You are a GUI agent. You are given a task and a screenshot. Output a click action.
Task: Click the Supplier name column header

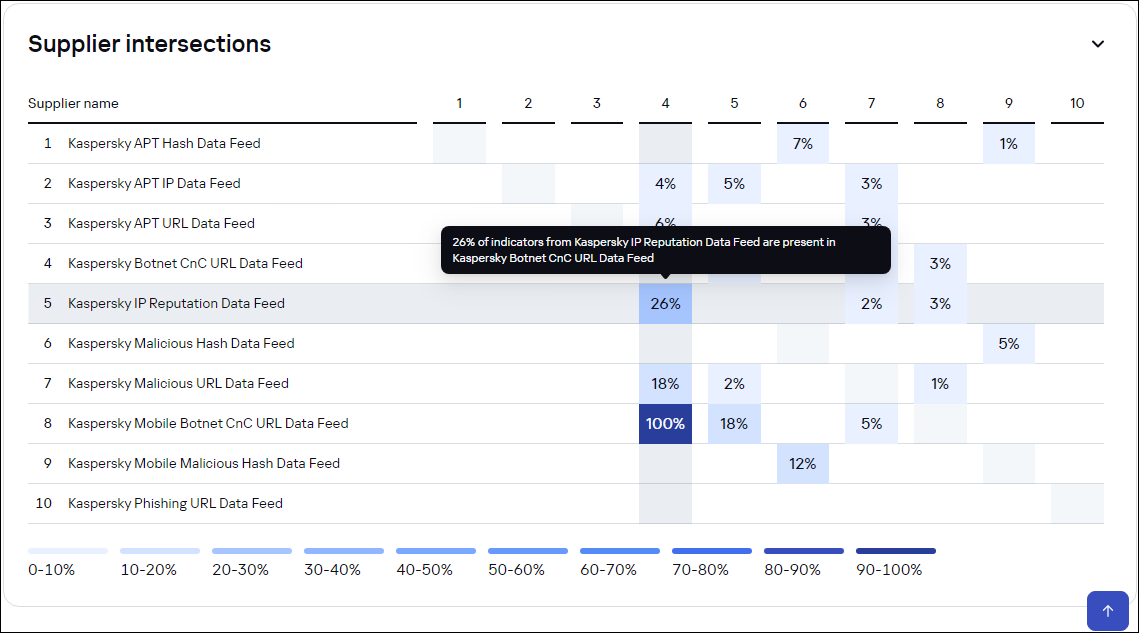[x=73, y=103]
